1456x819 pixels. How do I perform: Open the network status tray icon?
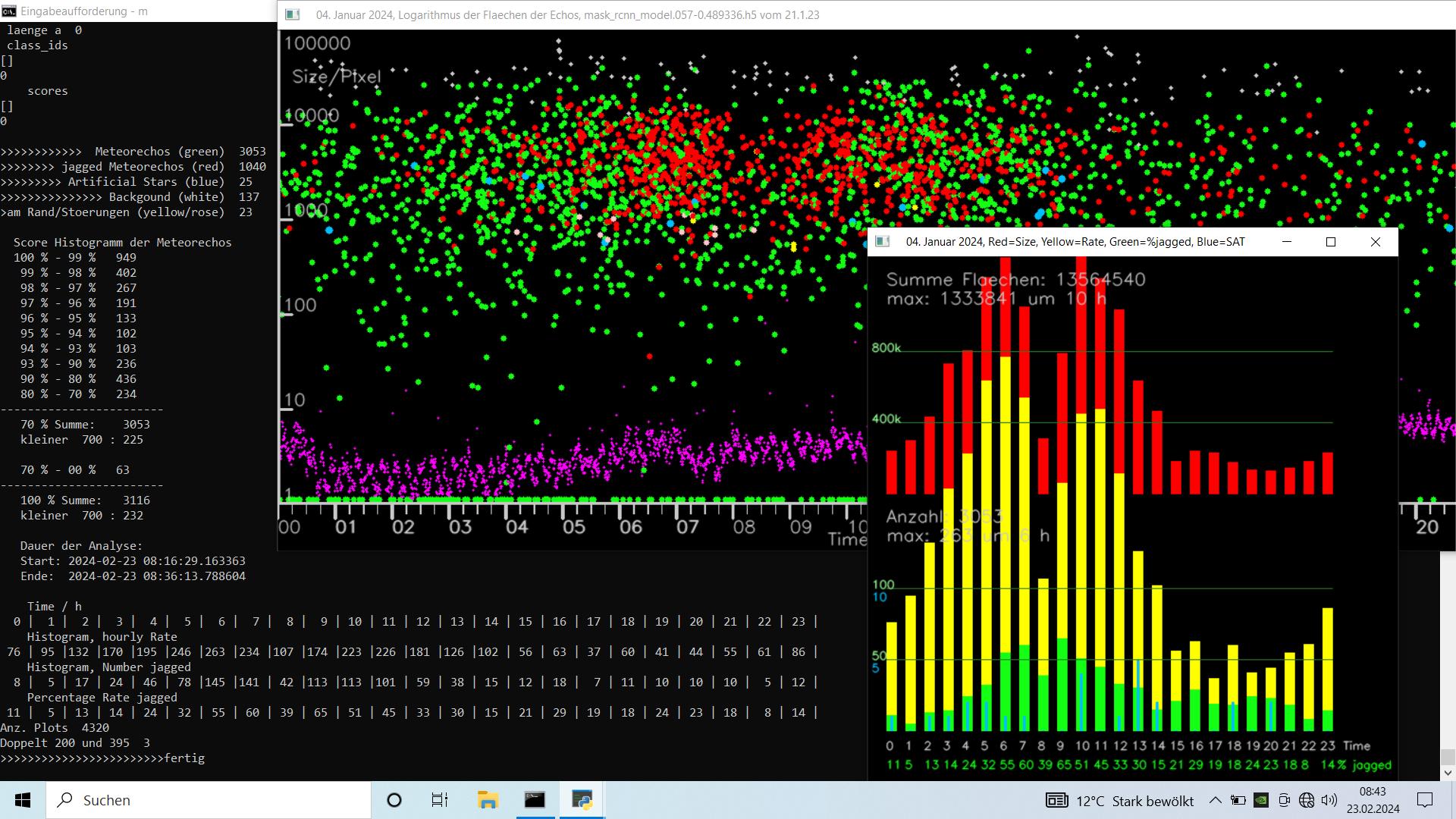[1306, 800]
